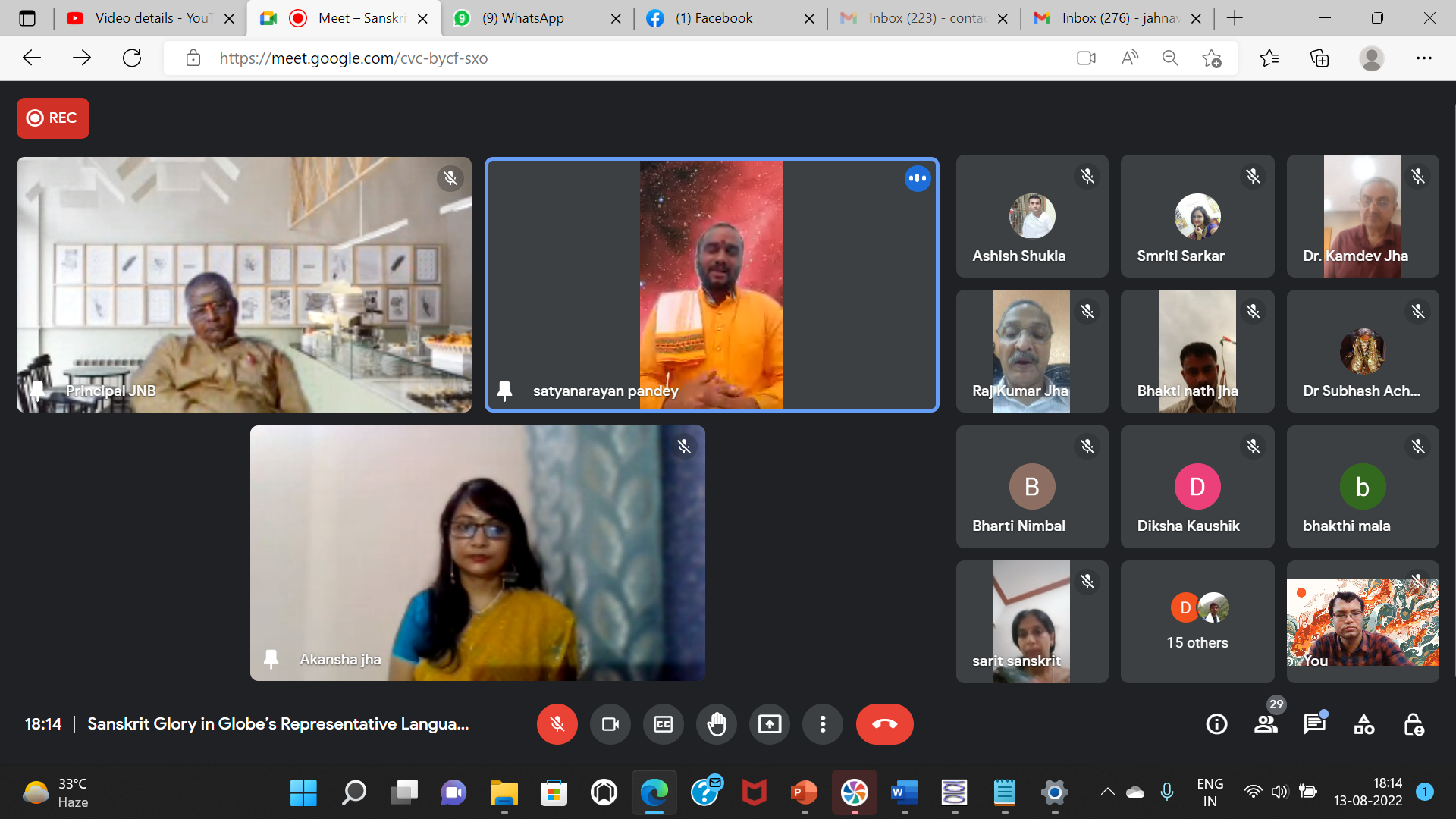Toggle the camera on or off

(x=610, y=724)
